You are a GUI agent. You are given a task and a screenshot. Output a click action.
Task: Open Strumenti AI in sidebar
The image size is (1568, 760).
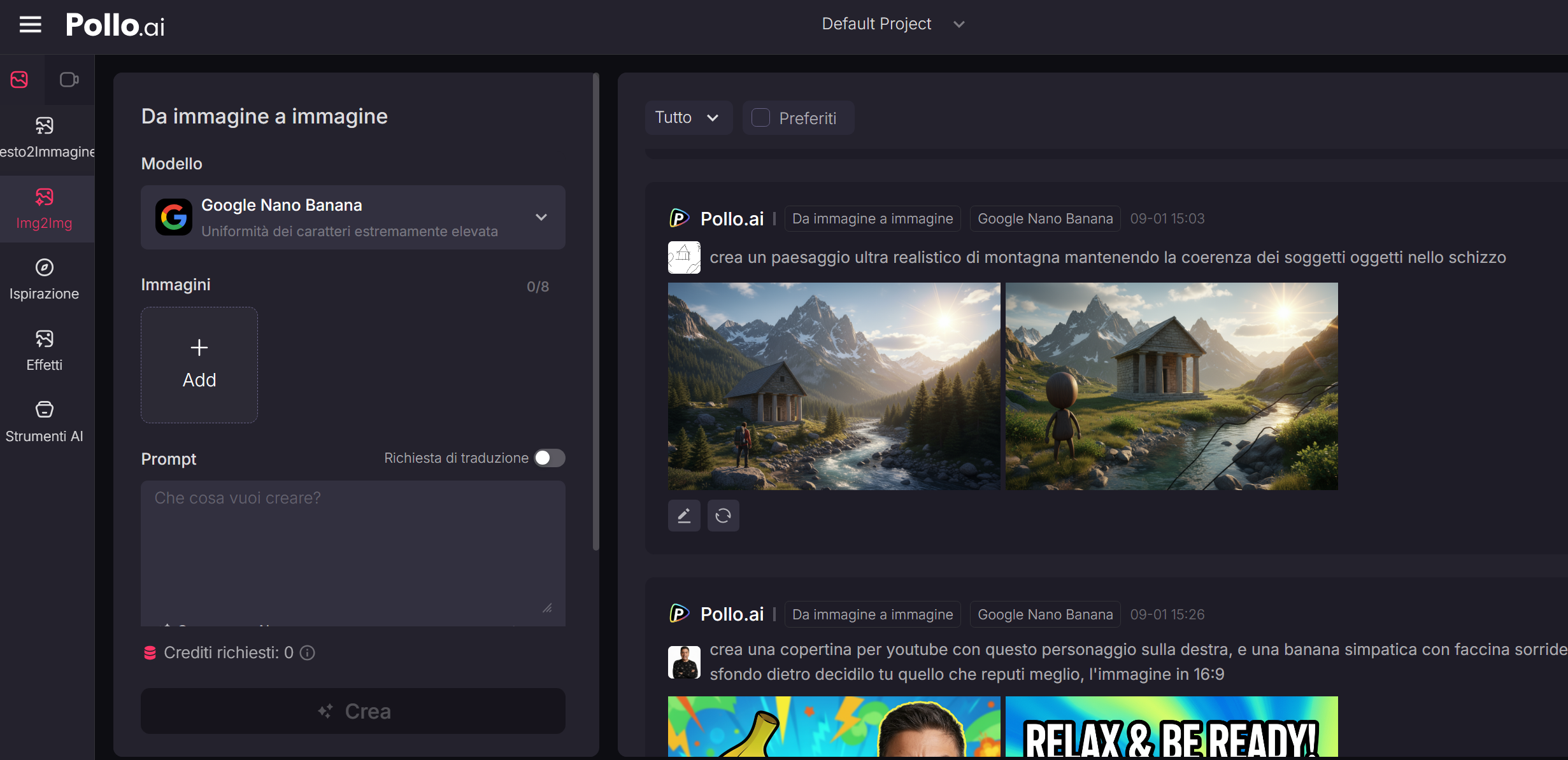click(x=44, y=422)
